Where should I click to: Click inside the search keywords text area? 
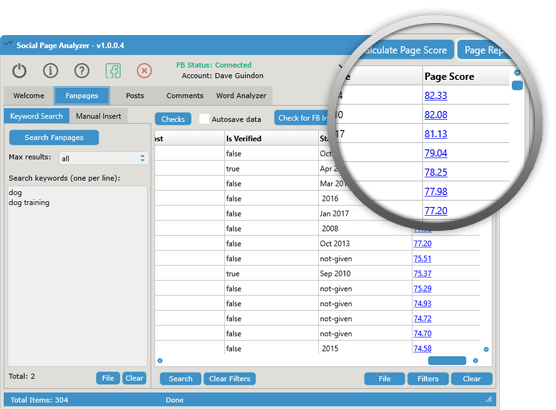tap(77, 276)
